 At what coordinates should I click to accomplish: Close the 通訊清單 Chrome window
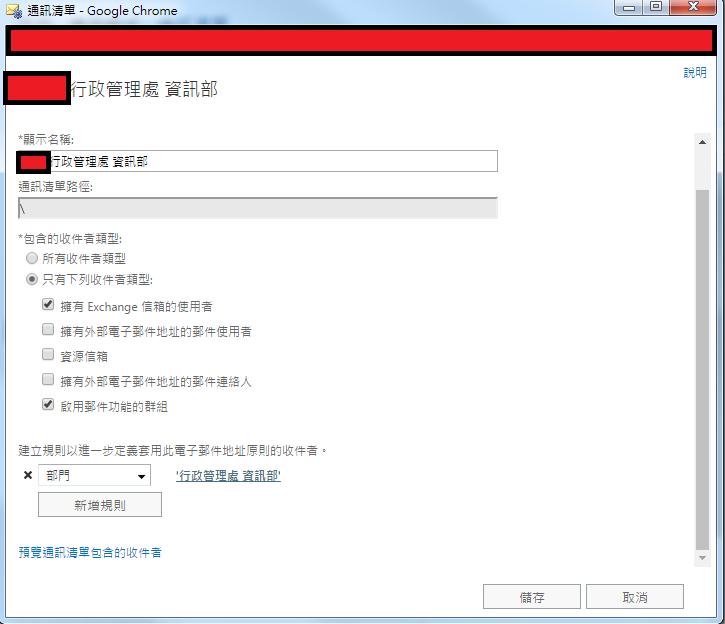coord(693,7)
